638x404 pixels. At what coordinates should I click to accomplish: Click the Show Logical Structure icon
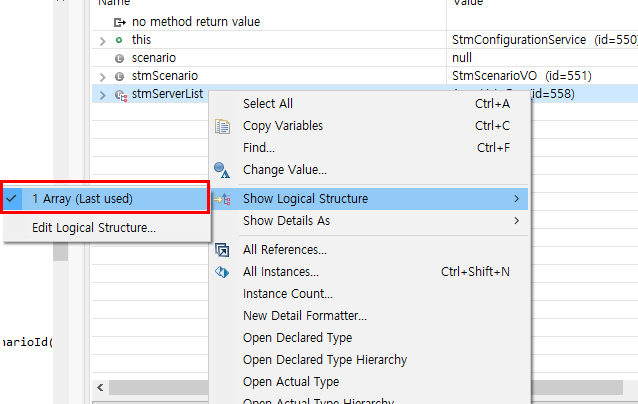(222, 199)
